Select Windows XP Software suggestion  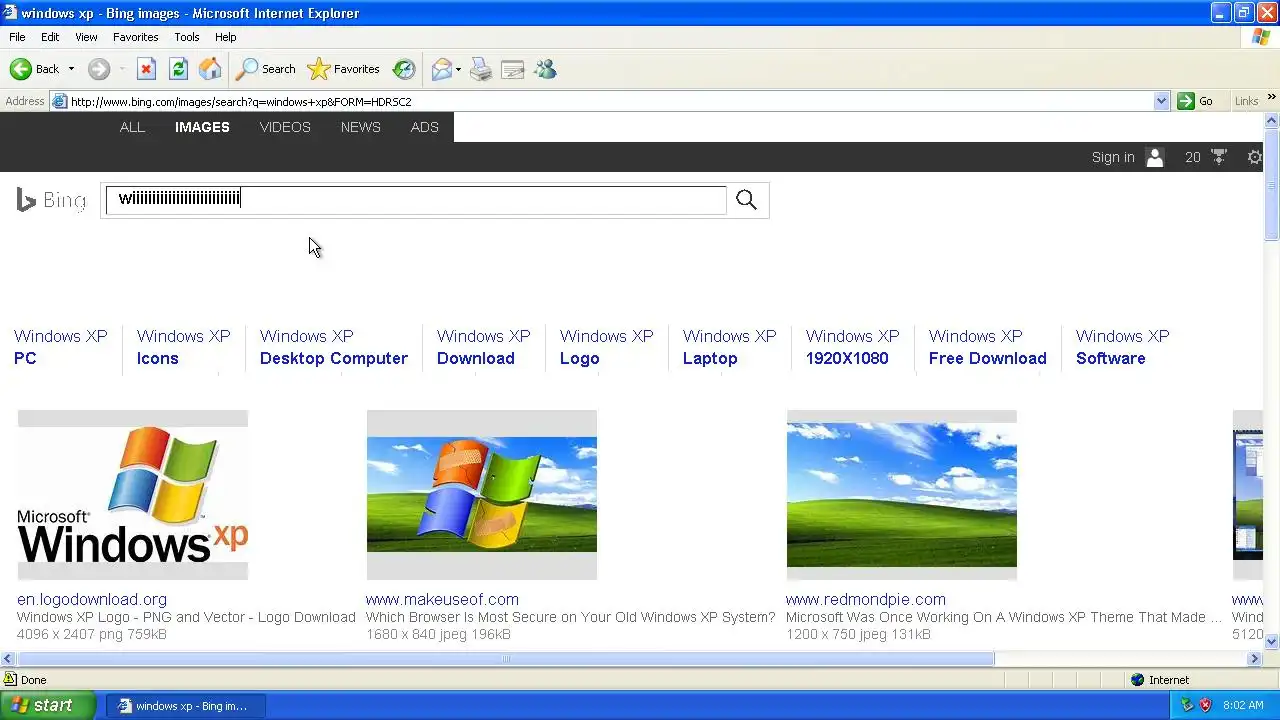[x=1122, y=347]
